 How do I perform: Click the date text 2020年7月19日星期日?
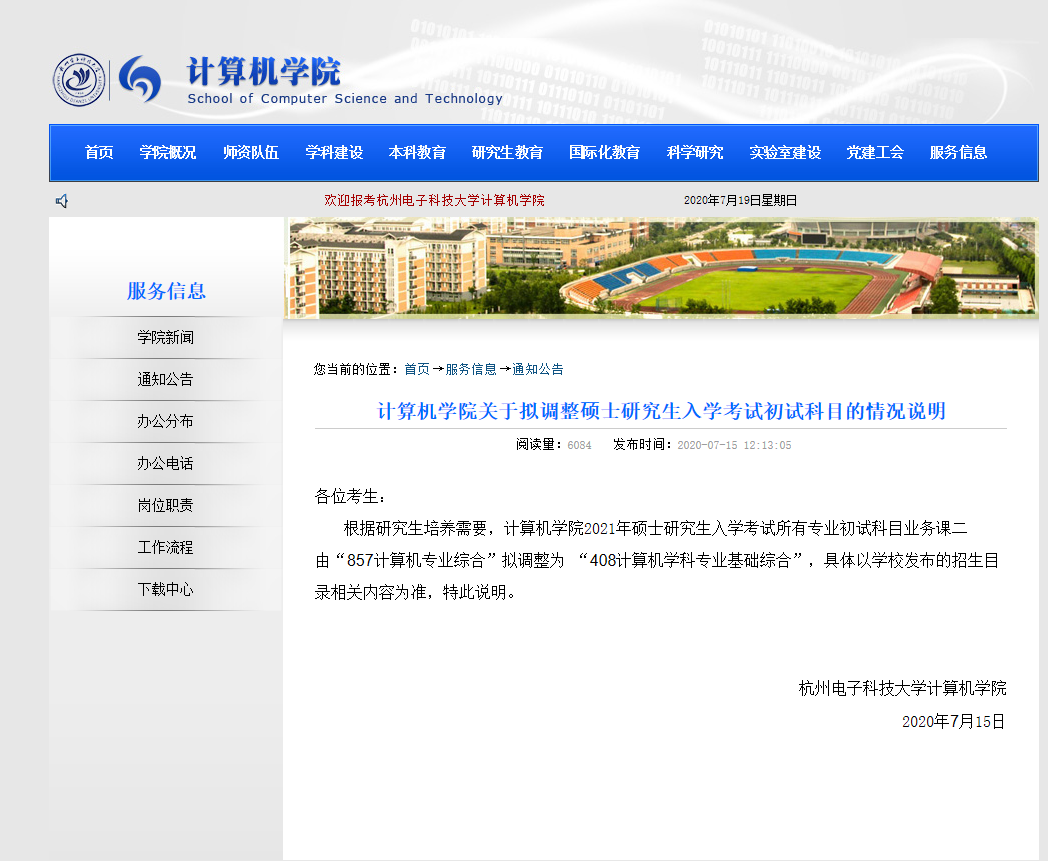point(741,201)
